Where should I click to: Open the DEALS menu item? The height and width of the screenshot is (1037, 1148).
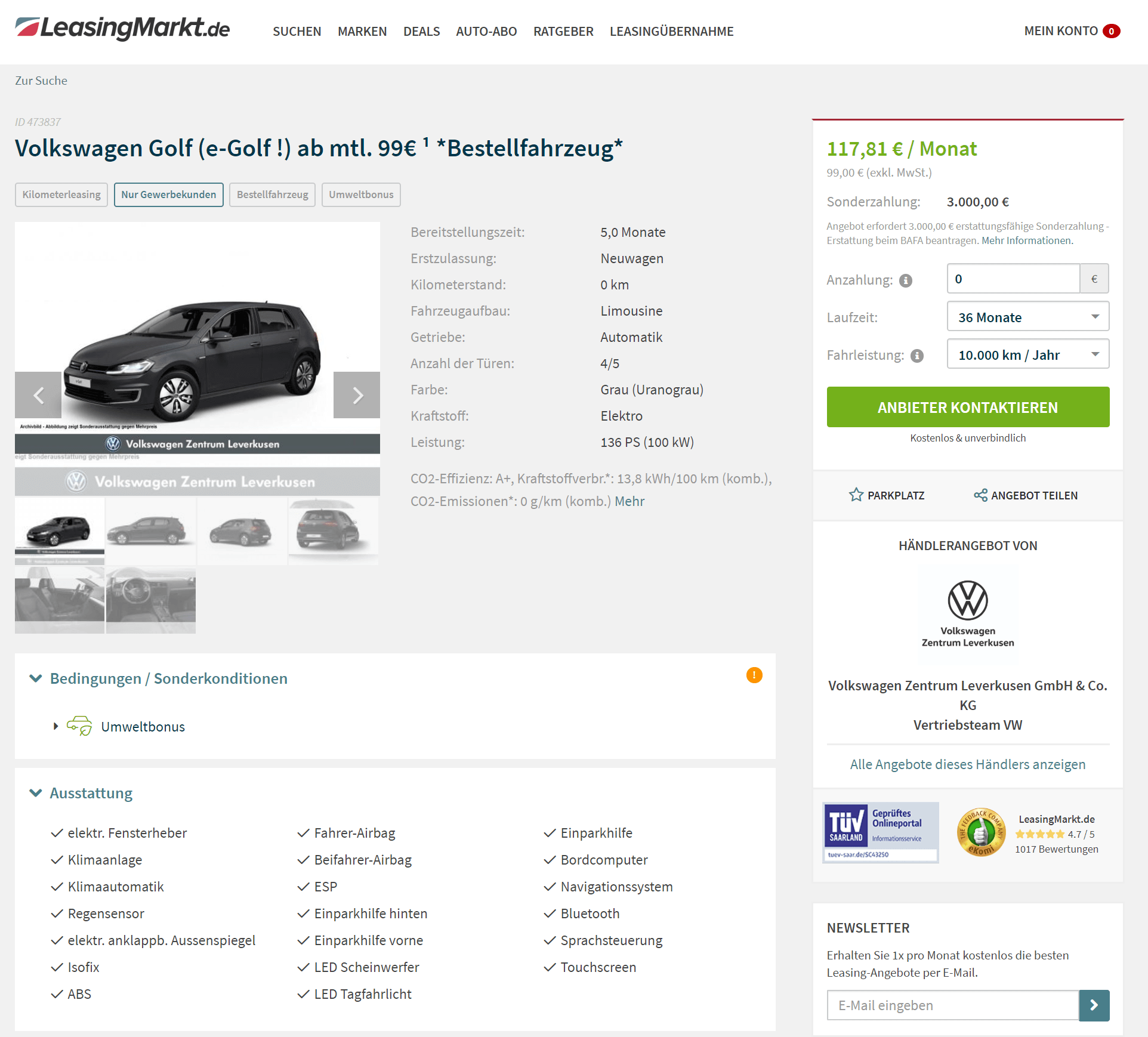421,31
